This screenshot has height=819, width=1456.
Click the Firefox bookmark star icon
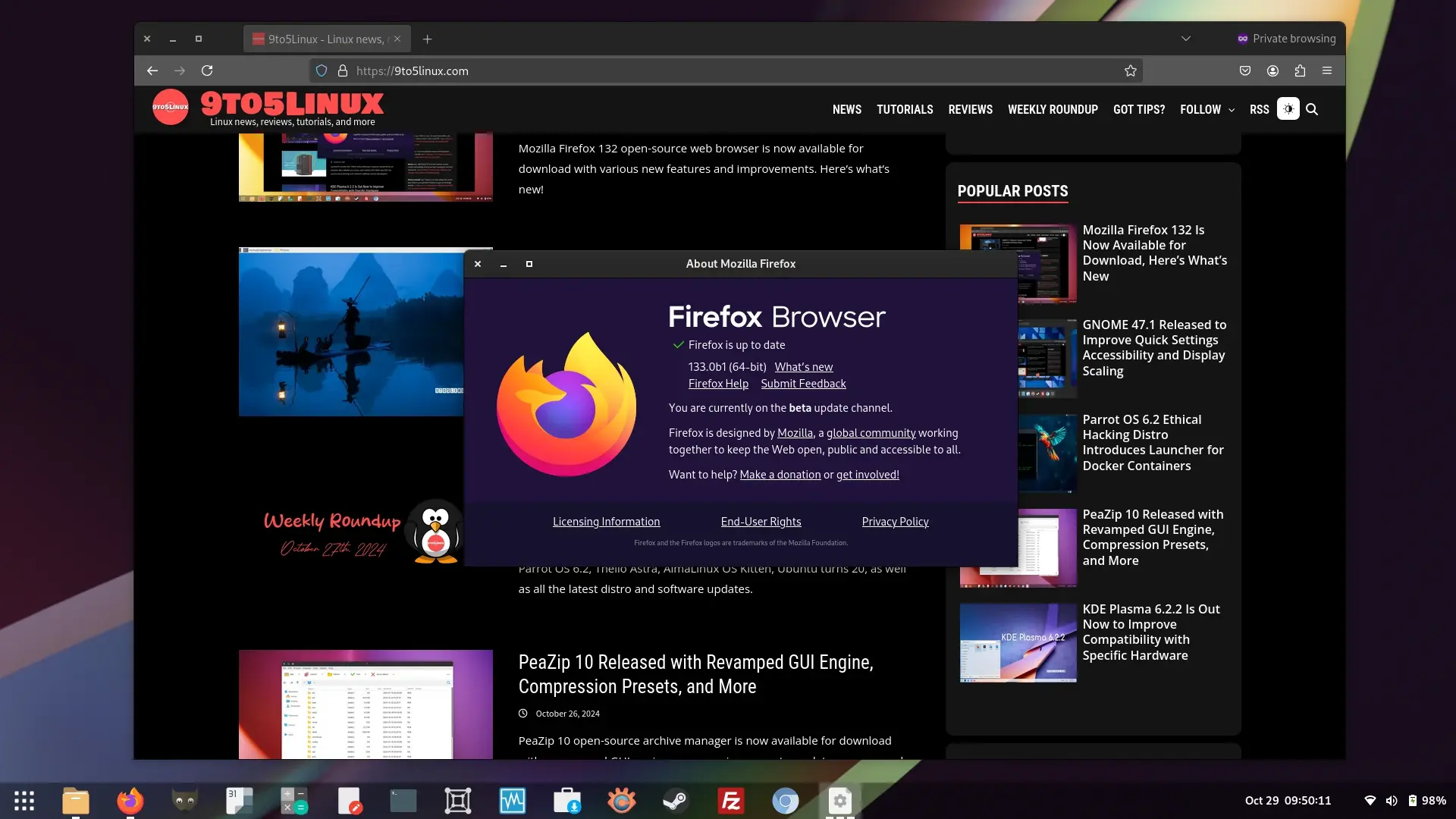pos(1131,70)
